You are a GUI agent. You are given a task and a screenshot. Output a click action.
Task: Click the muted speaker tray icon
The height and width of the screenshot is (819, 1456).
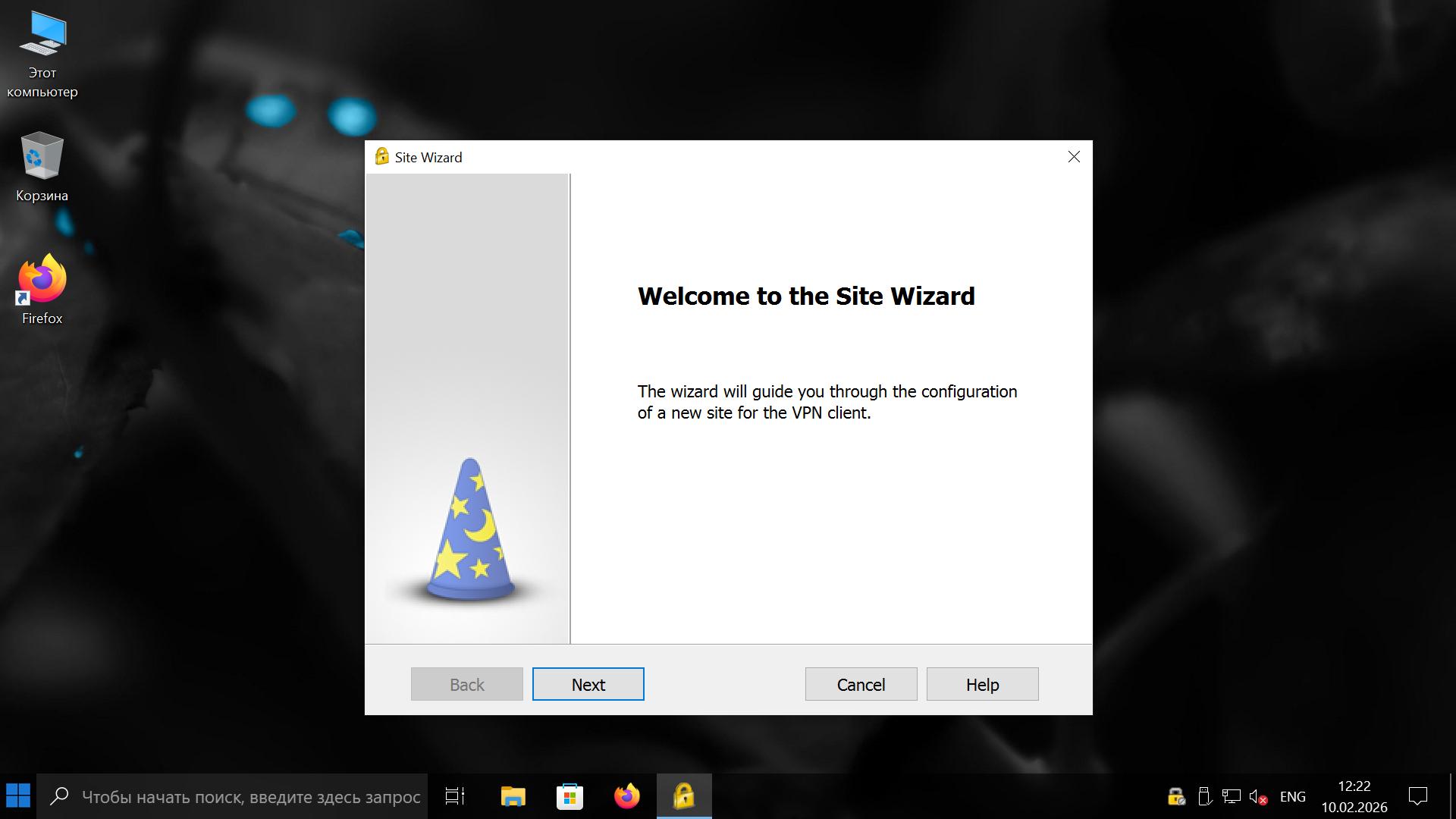[1258, 796]
